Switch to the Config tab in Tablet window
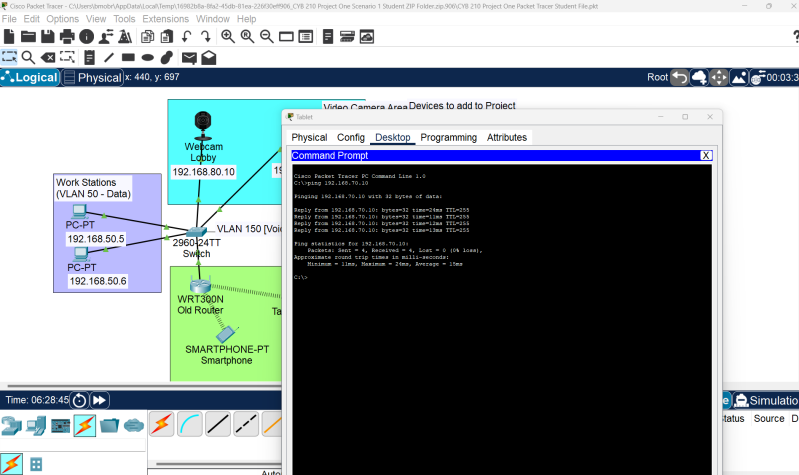The height and width of the screenshot is (475, 799). tap(350, 137)
